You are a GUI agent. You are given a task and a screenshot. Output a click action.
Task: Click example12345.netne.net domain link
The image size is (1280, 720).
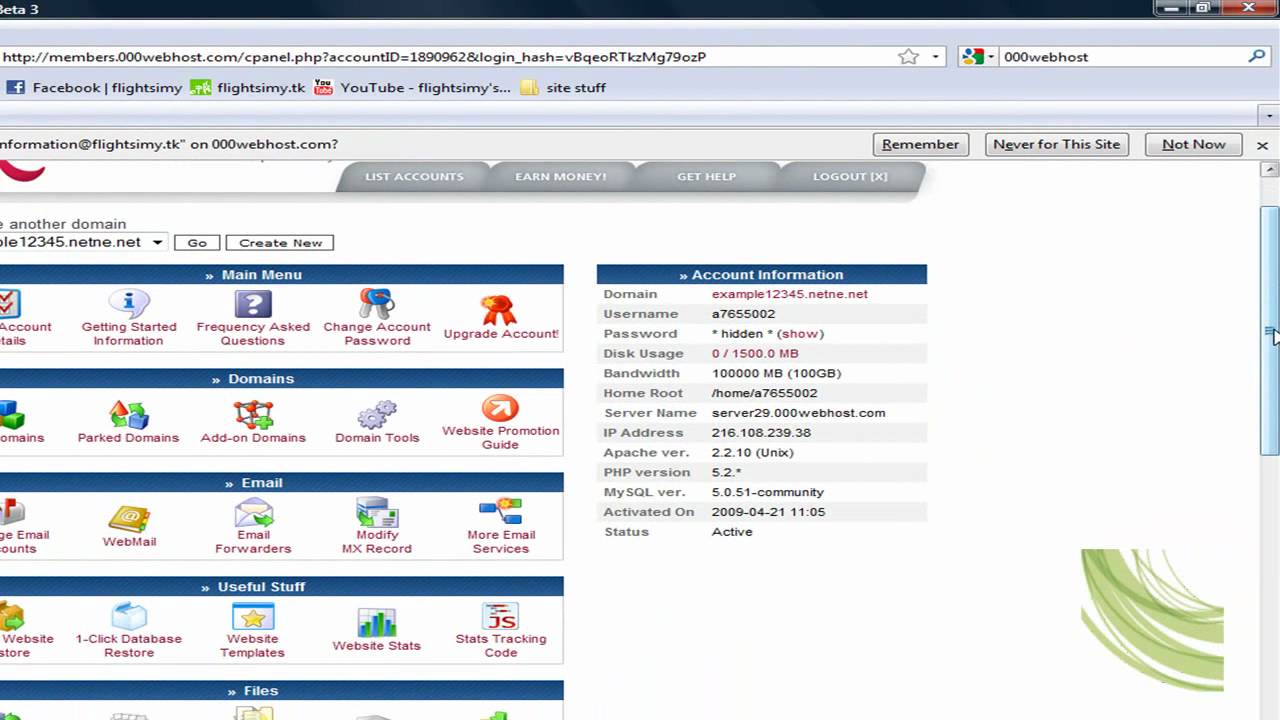coord(790,294)
